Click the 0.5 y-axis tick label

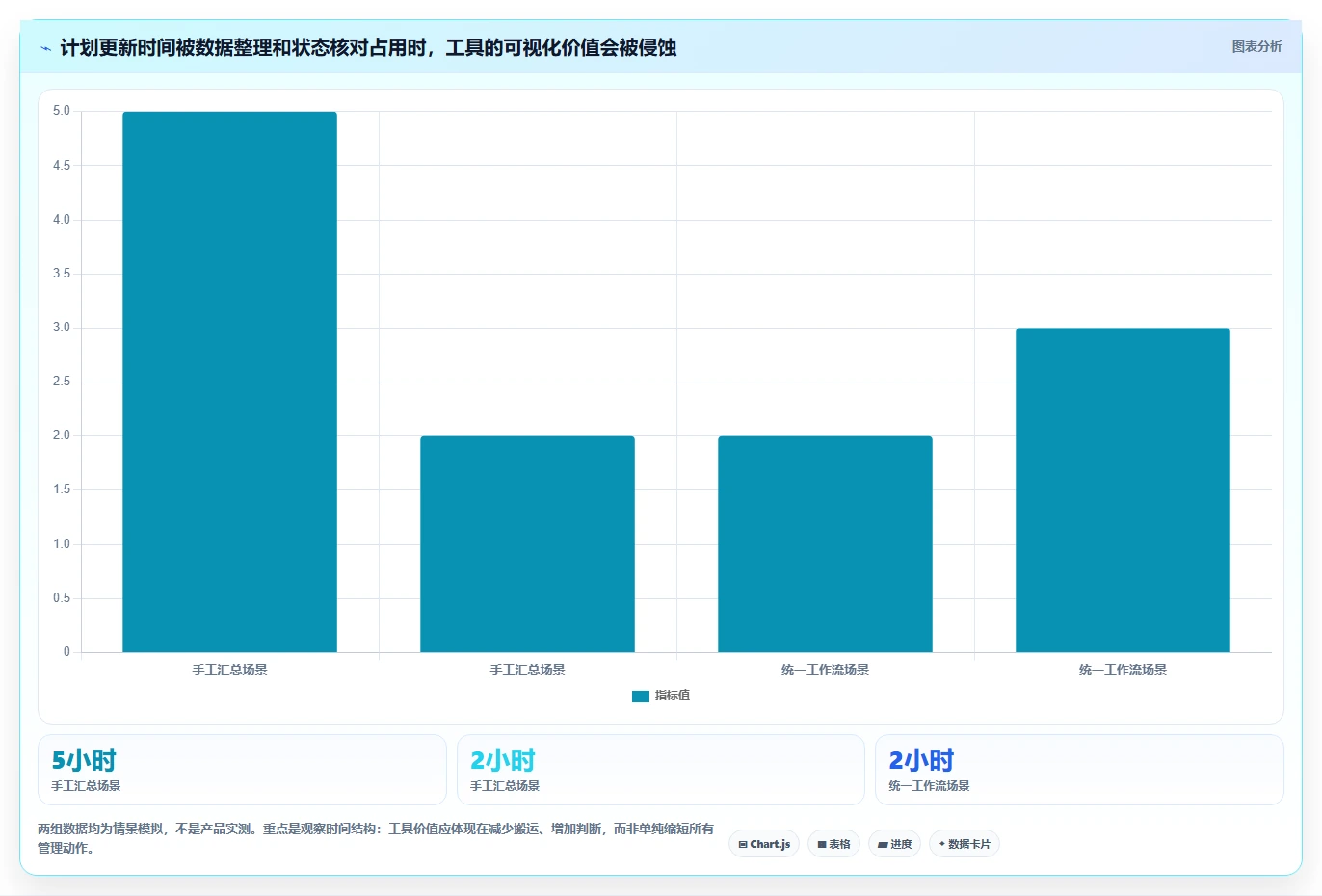click(x=62, y=598)
